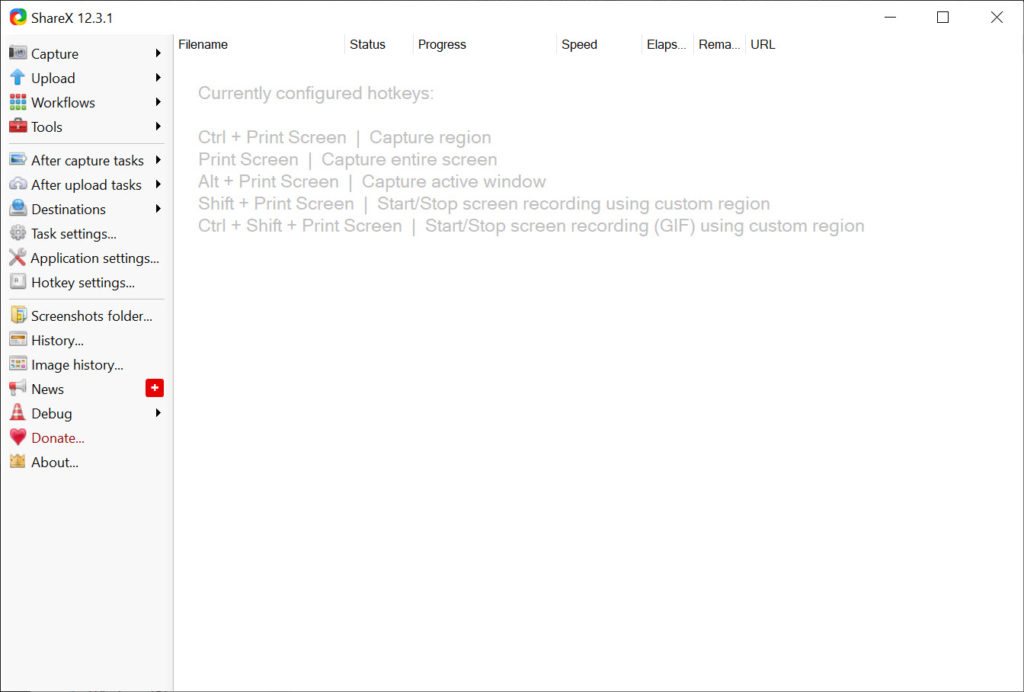Sort the list by Filename column header

point(259,44)
